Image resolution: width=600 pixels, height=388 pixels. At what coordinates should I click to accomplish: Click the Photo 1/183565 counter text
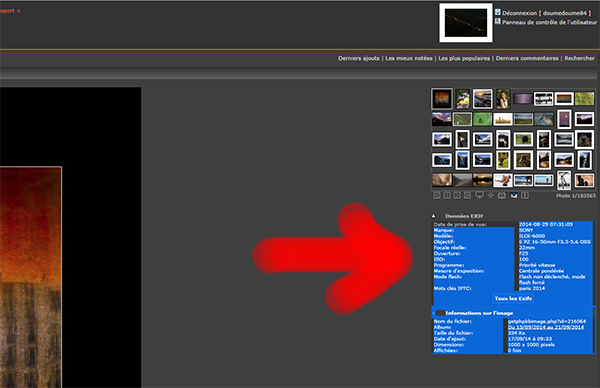point(576,196)
